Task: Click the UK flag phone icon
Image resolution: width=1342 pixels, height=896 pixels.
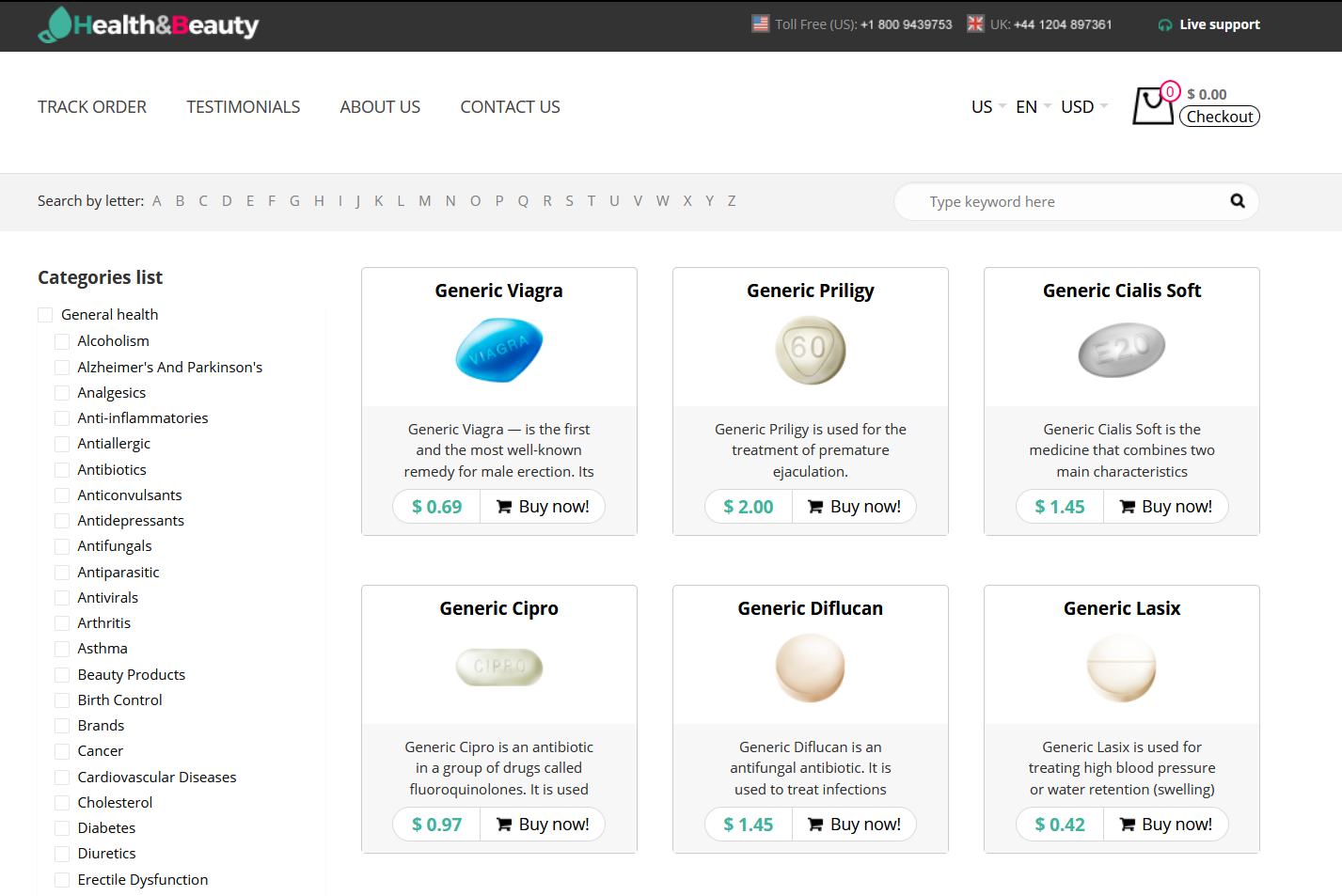Action: pos(975,24)
